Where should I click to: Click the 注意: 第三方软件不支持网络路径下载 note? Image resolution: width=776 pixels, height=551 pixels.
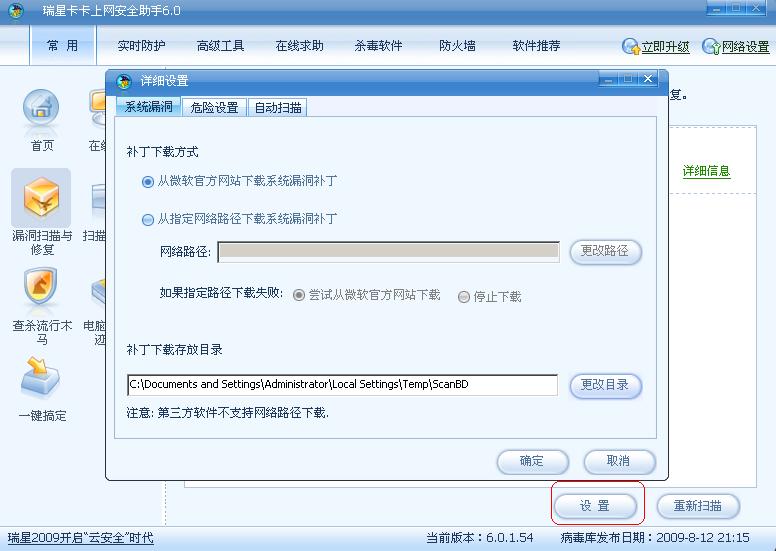pos(228,413)
